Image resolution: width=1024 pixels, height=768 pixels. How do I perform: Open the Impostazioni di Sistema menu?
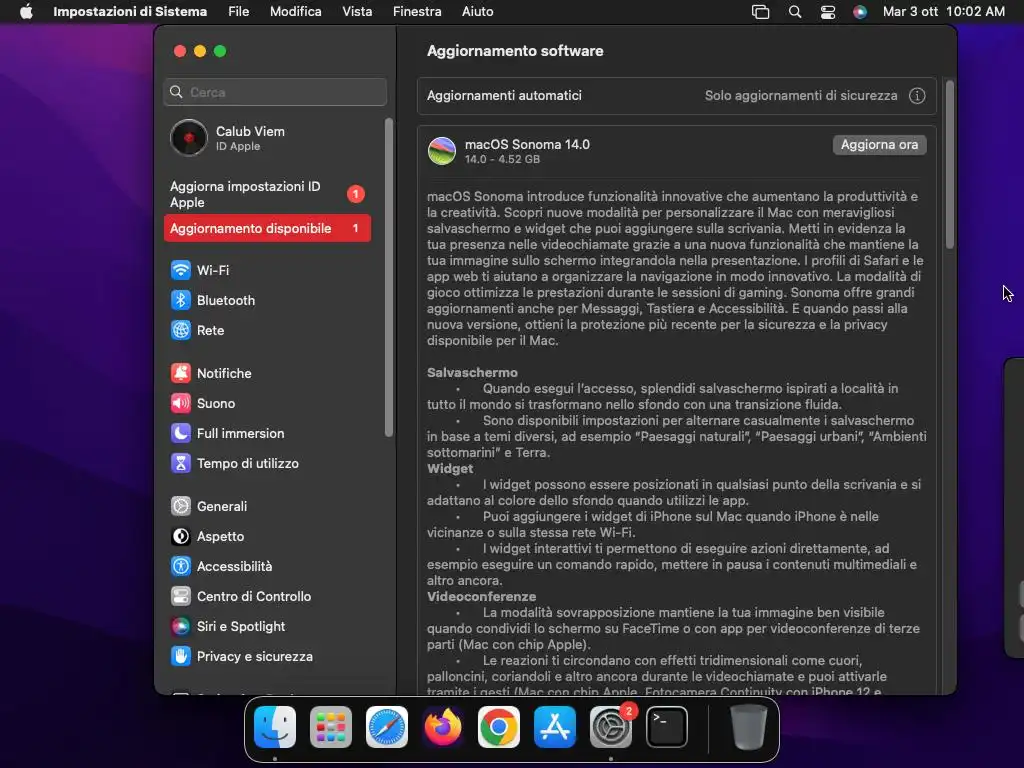pos(130,12)
